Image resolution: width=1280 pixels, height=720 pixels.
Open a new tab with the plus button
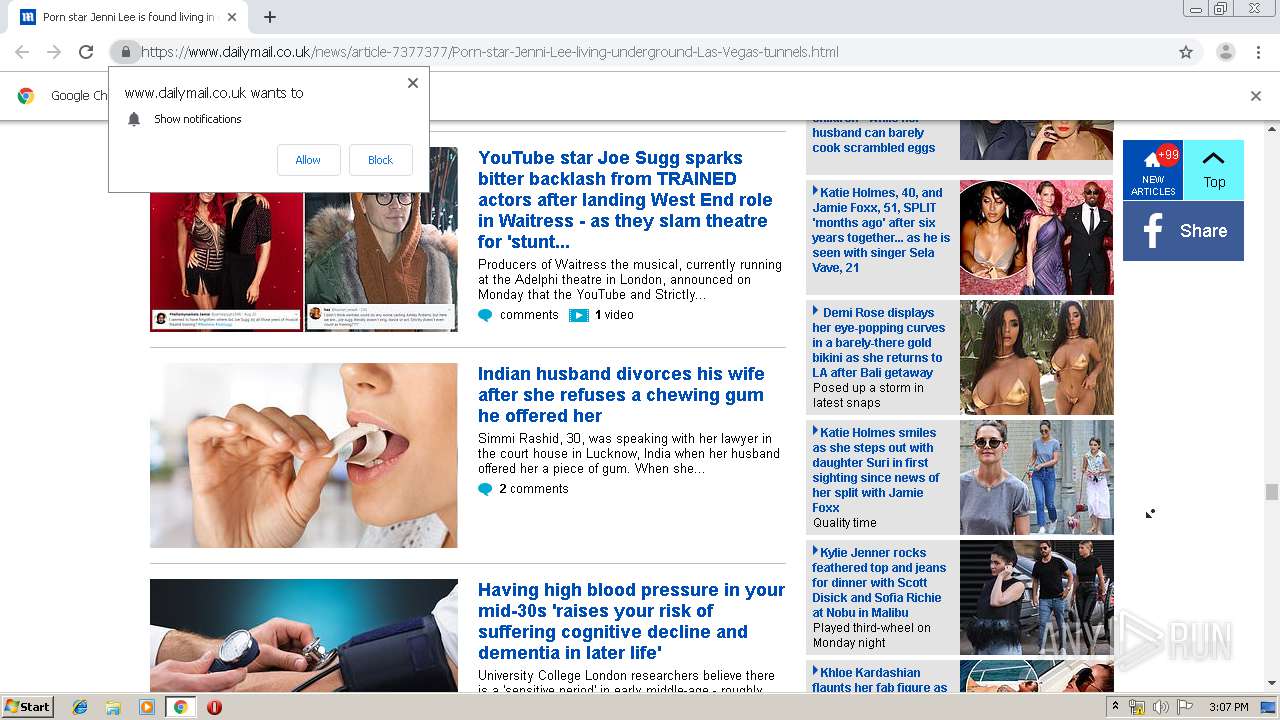click(270, 17)
